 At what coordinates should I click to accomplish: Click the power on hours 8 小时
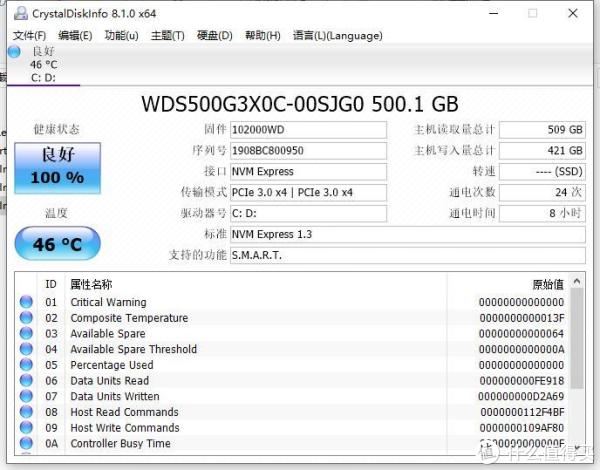(x=542, y=213)
